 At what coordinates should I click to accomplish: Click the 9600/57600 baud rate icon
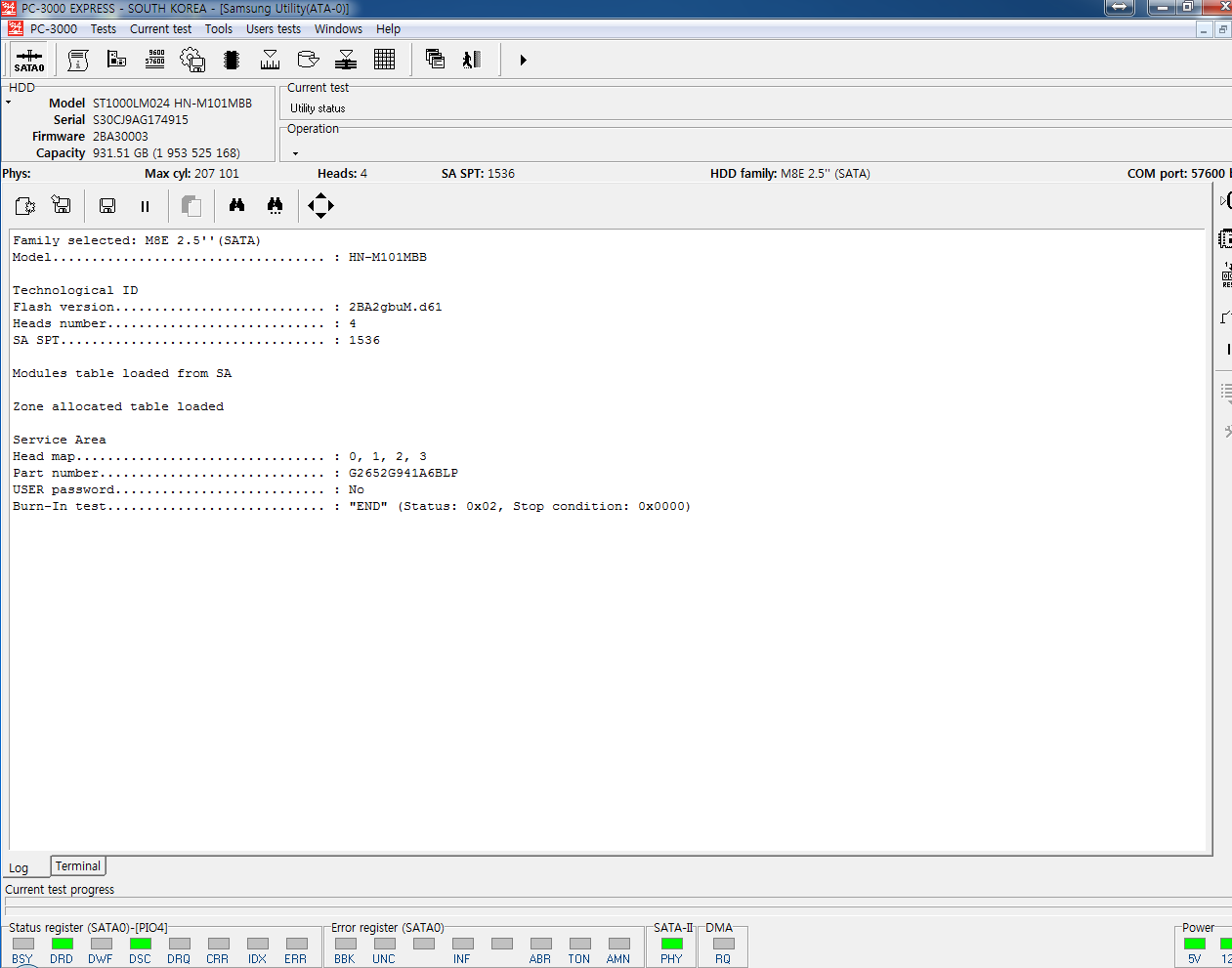pos(154,60)
